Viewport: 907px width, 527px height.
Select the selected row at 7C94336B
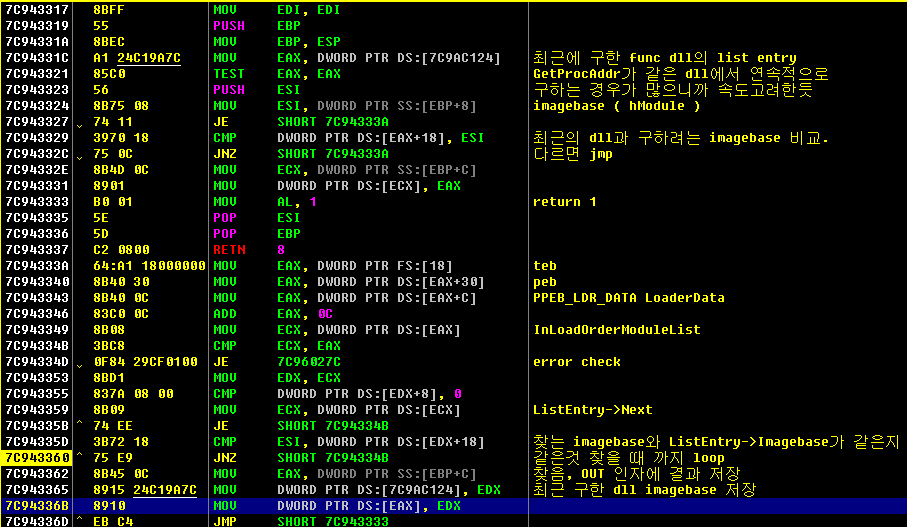coord(454,506)
